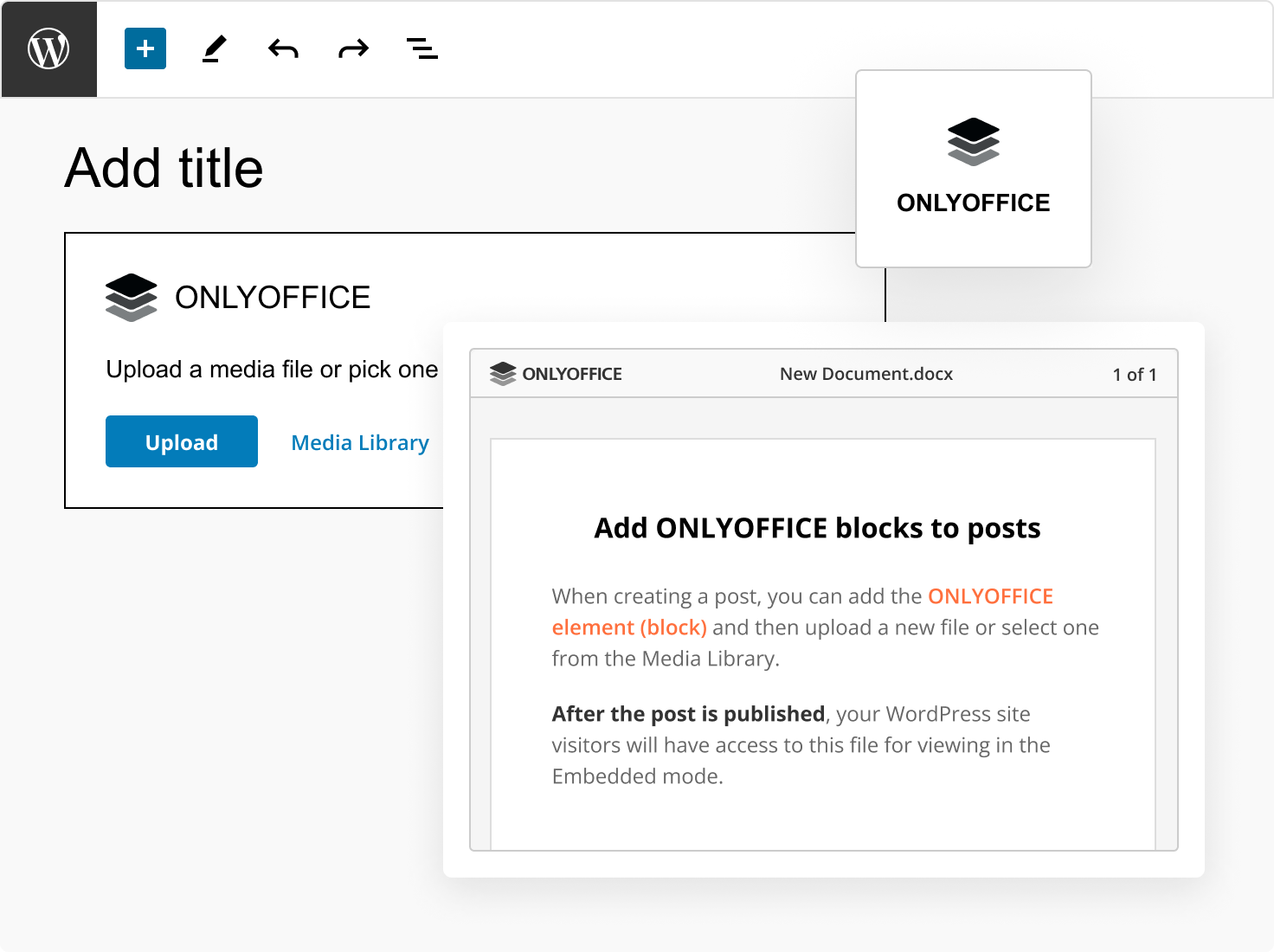Click the ONLYOFFICE logo in the embedded viewer header
Screen dimensions: 1274x952
pyautogui.click(x=556, y=374)
